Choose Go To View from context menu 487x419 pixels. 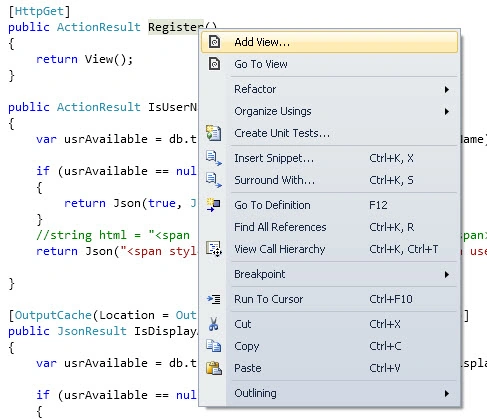[x=329, y=64]
